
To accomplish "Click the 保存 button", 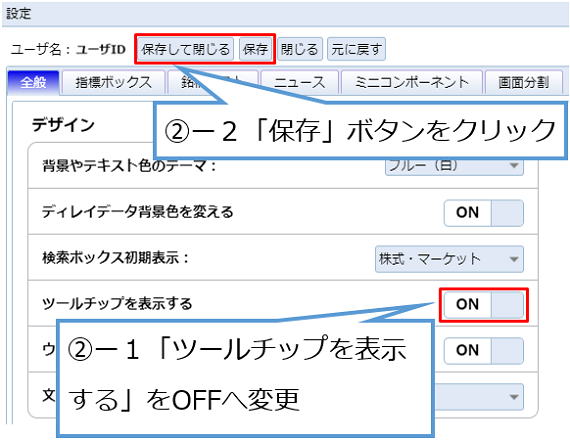I will (255, 49).
